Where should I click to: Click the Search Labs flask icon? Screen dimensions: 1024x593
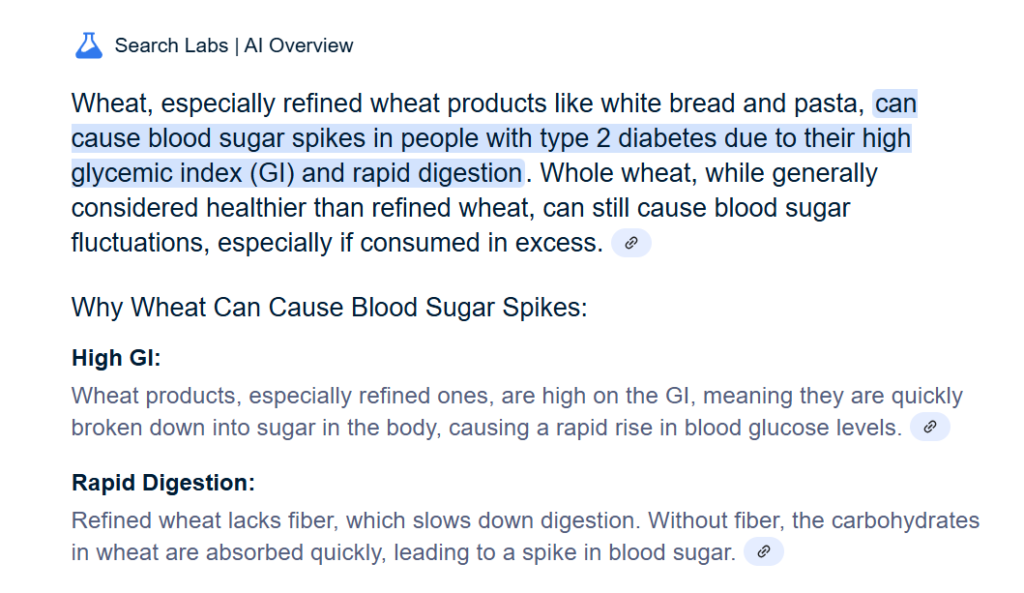89,45
